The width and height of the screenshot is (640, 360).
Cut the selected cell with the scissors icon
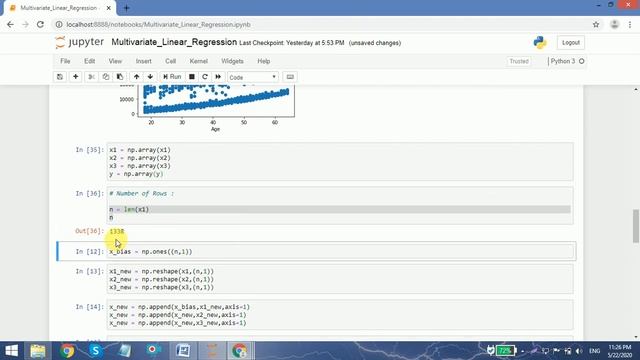(x=91, y=77)
